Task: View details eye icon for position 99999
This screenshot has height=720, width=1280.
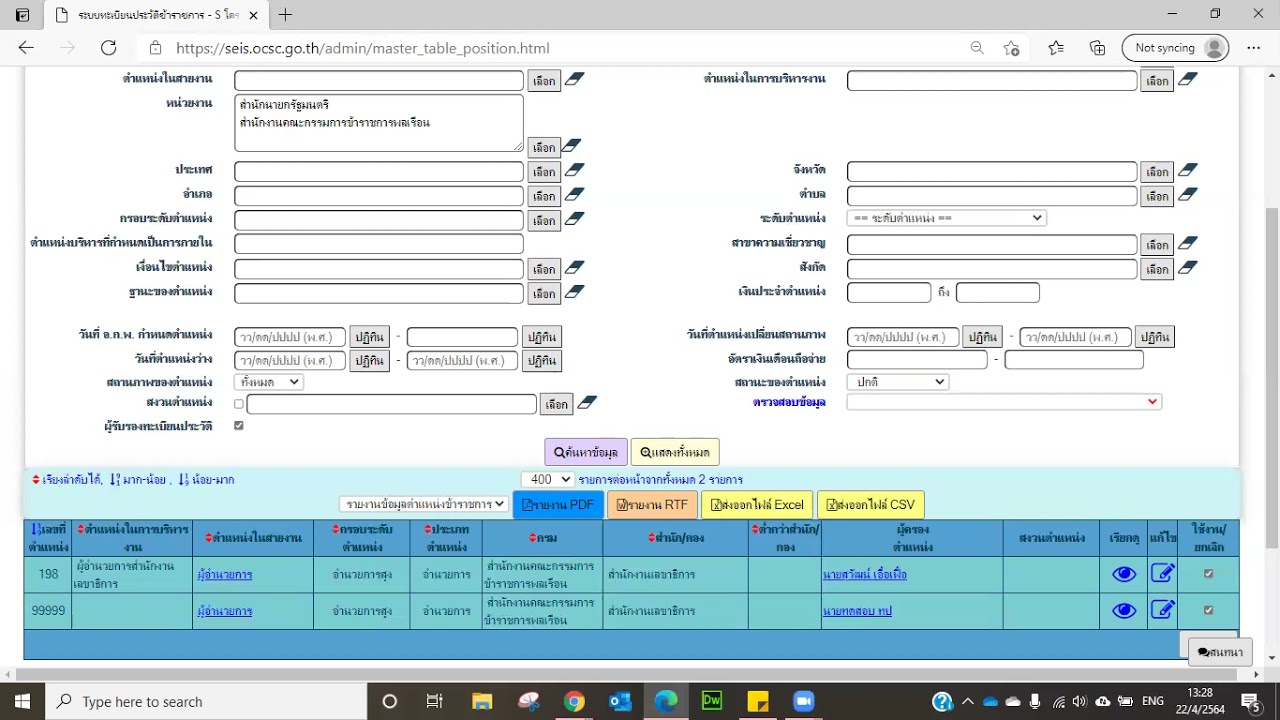Action: (x=1124, y=611)
